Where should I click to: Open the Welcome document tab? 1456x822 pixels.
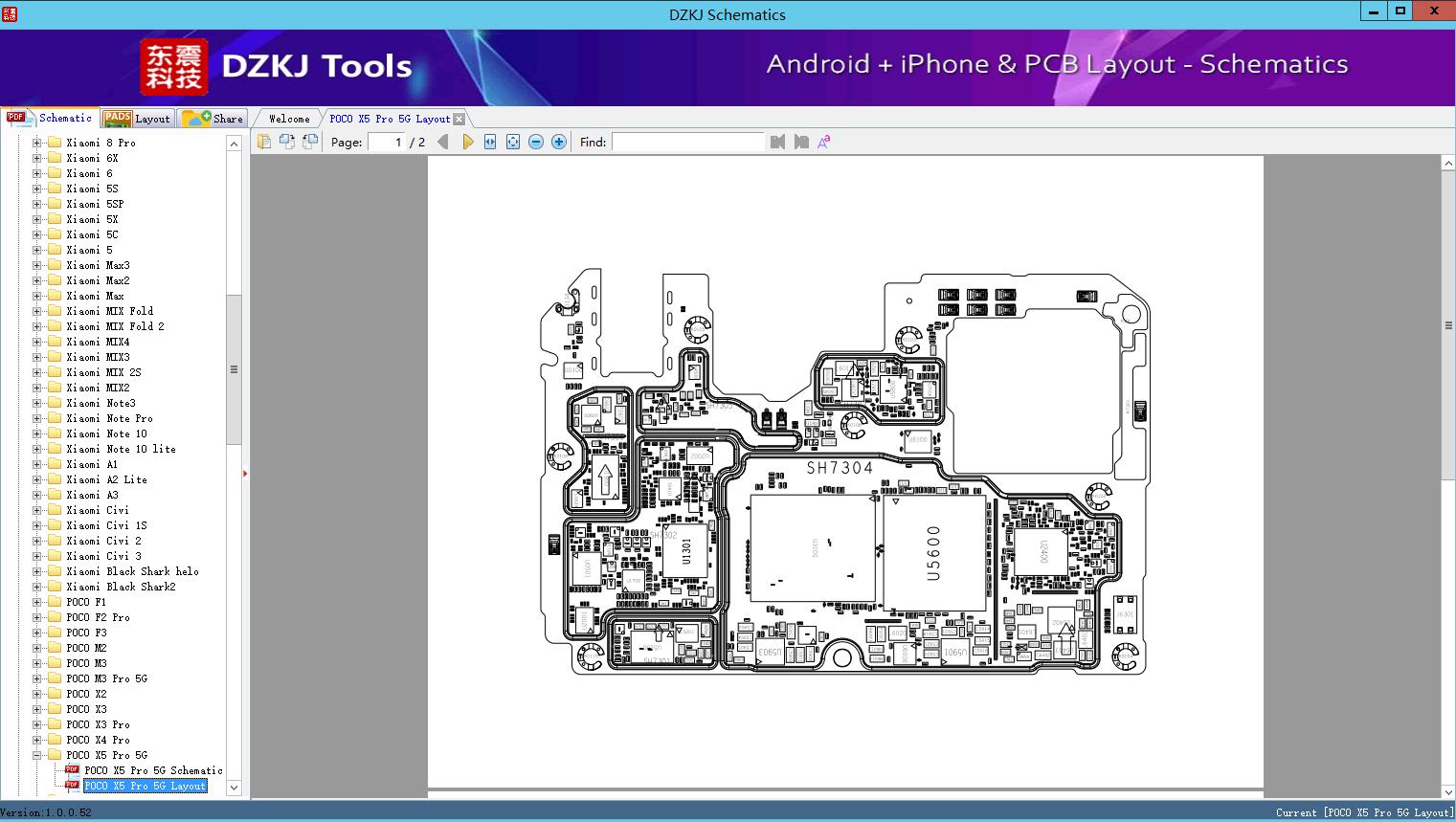(x=289, y=119)
